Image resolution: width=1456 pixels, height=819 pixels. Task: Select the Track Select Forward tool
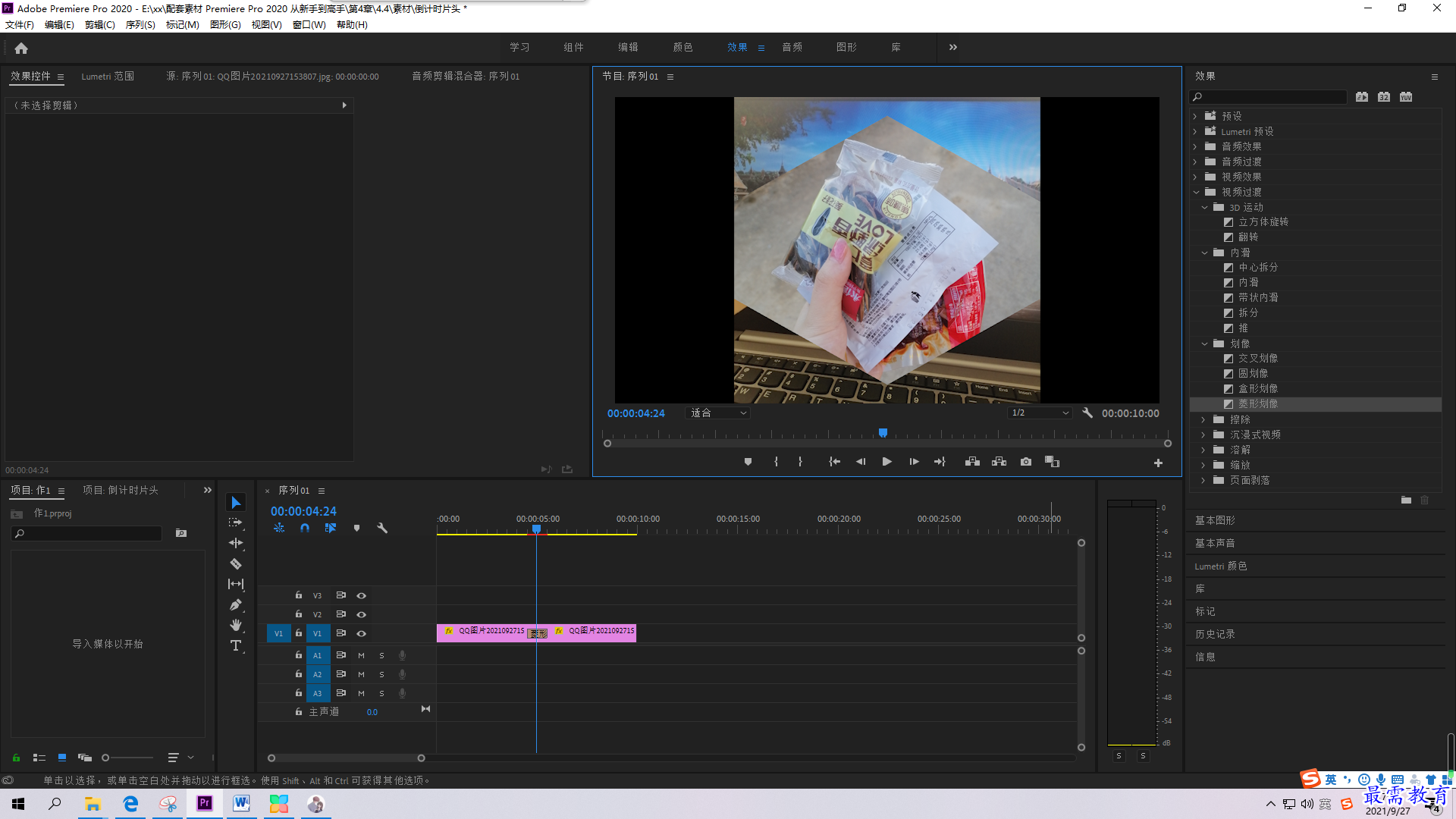pos(236,522)
